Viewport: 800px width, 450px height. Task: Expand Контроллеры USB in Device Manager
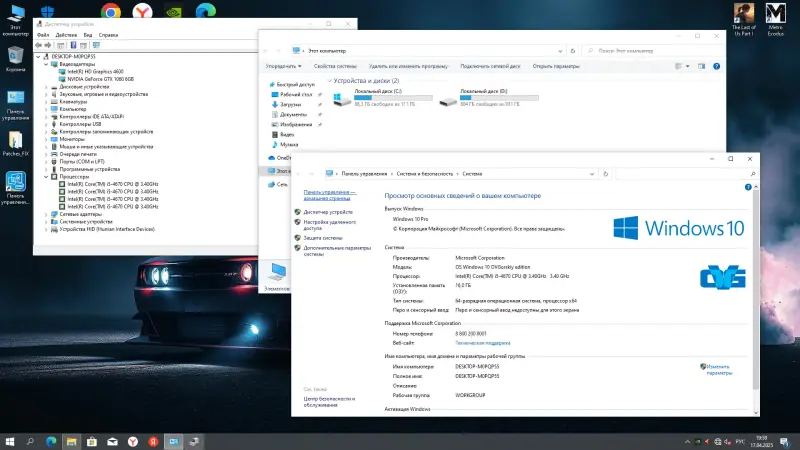pyautogui.click(x=46, y=124)
